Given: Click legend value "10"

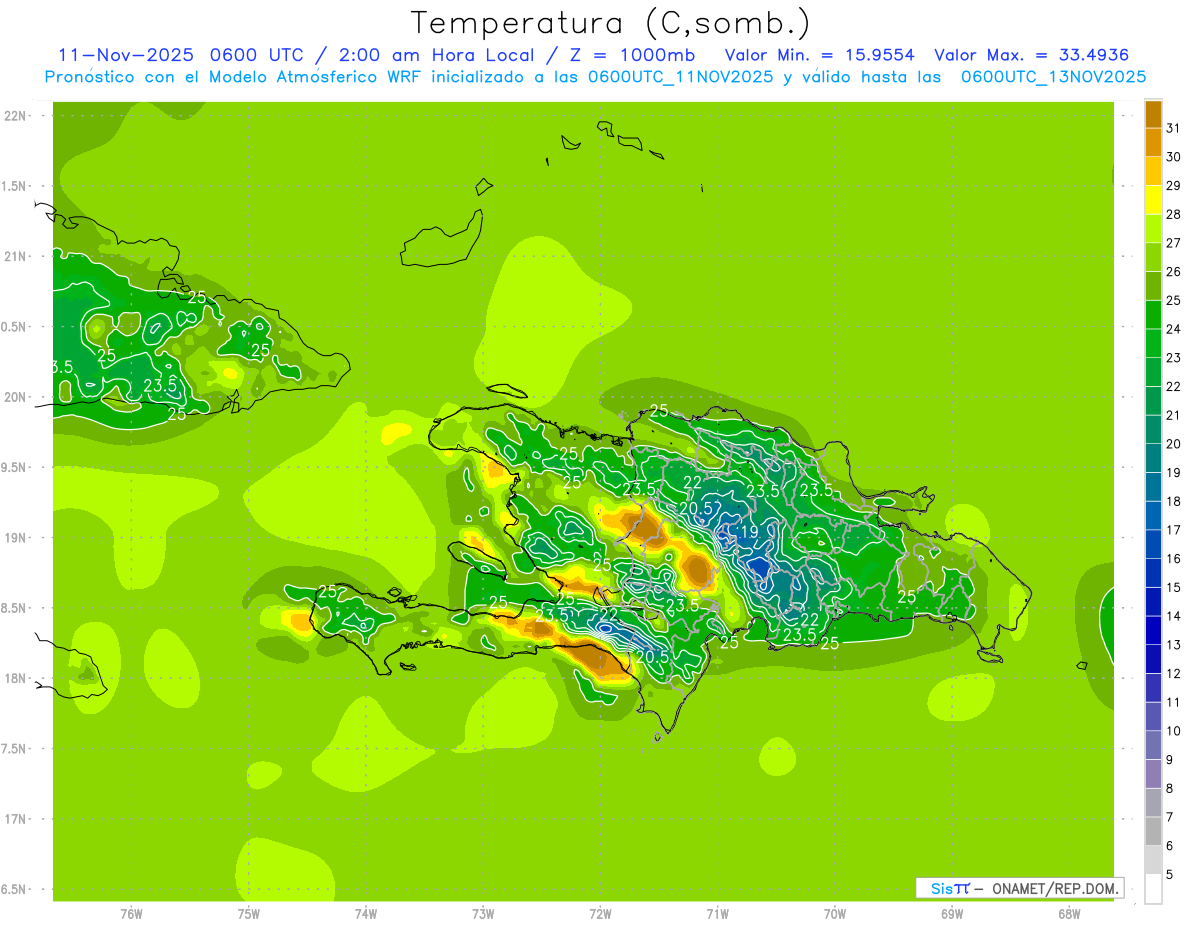Looking at the screenshot, I should click(x=1174, y=731).
